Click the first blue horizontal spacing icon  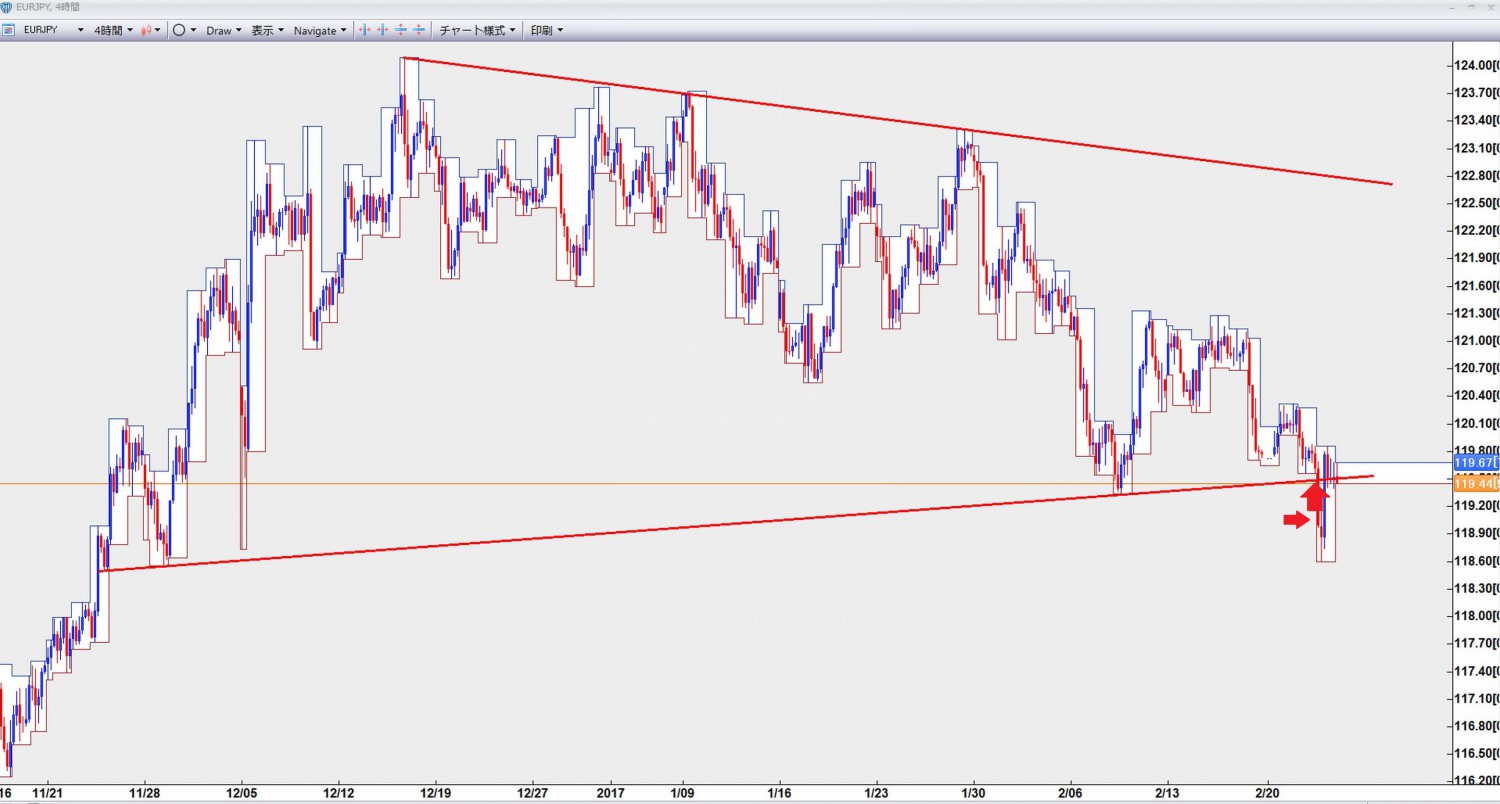(364, 30)
